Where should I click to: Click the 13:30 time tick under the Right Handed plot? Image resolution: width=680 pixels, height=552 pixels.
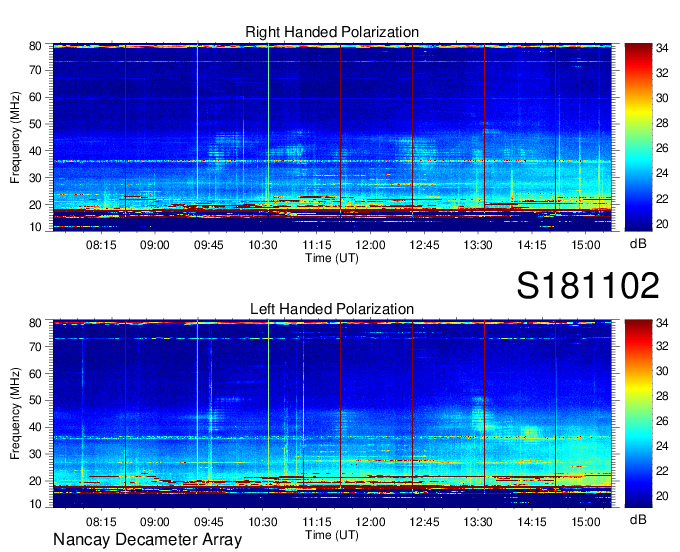(478, 245)
